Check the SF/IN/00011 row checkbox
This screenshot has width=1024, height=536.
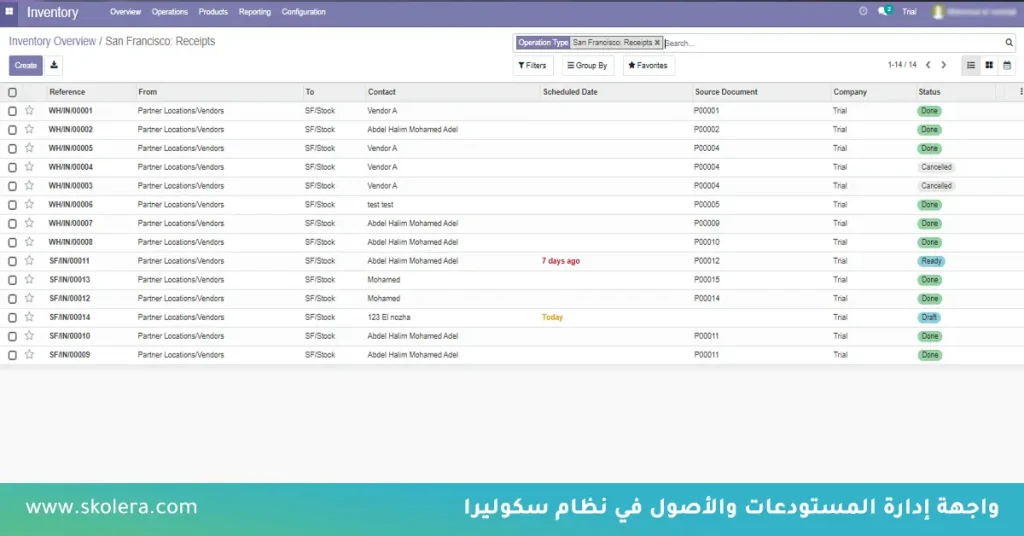click(x=12, y=261)
